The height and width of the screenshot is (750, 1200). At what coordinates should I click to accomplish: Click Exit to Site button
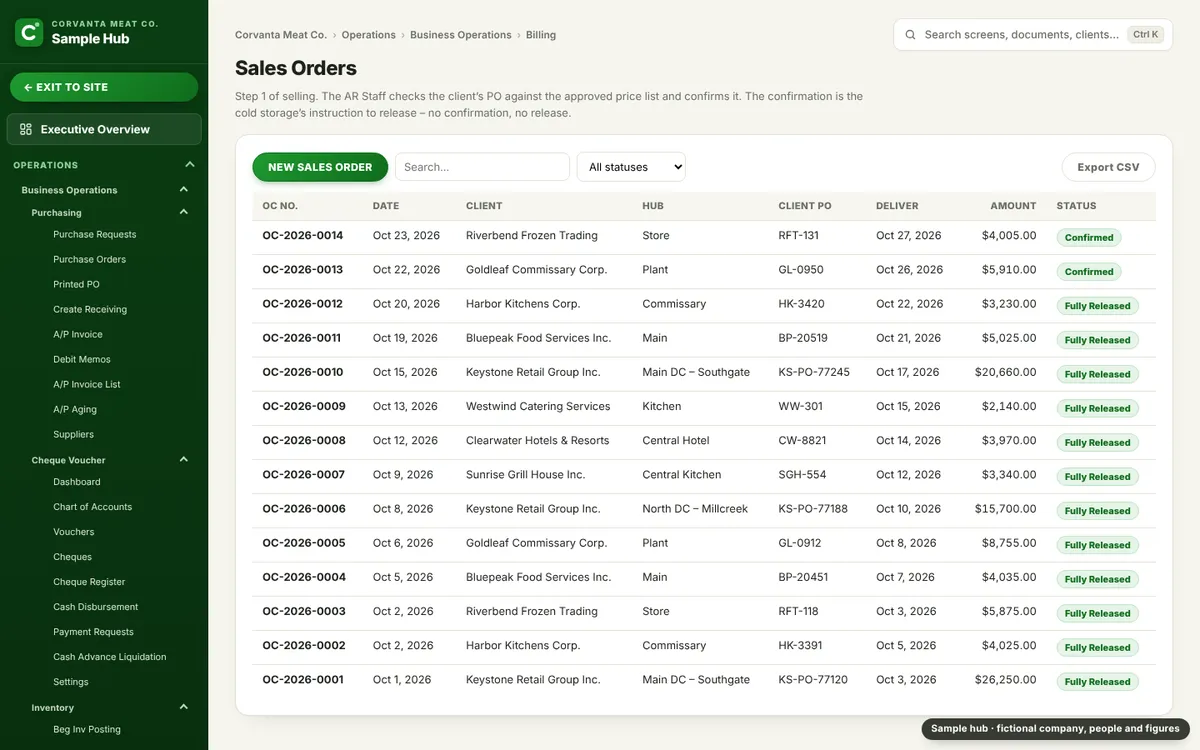pyautogui.click(x=104, y=87)
